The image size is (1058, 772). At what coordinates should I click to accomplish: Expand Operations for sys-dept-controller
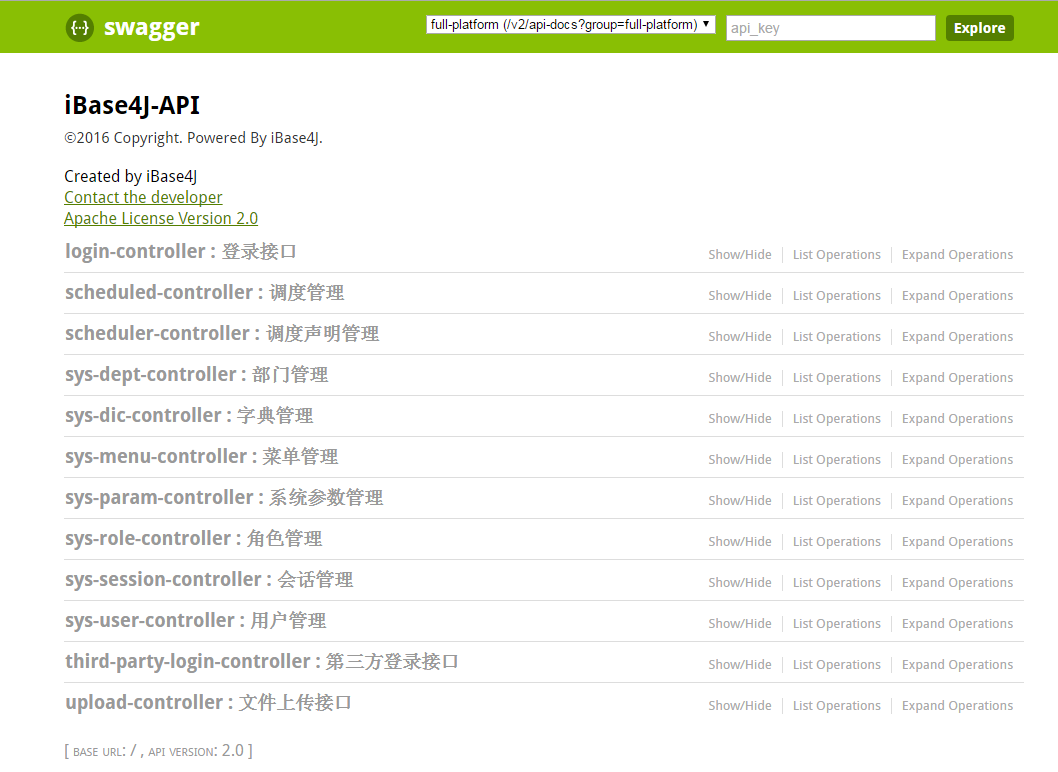[x=957, y=378]
